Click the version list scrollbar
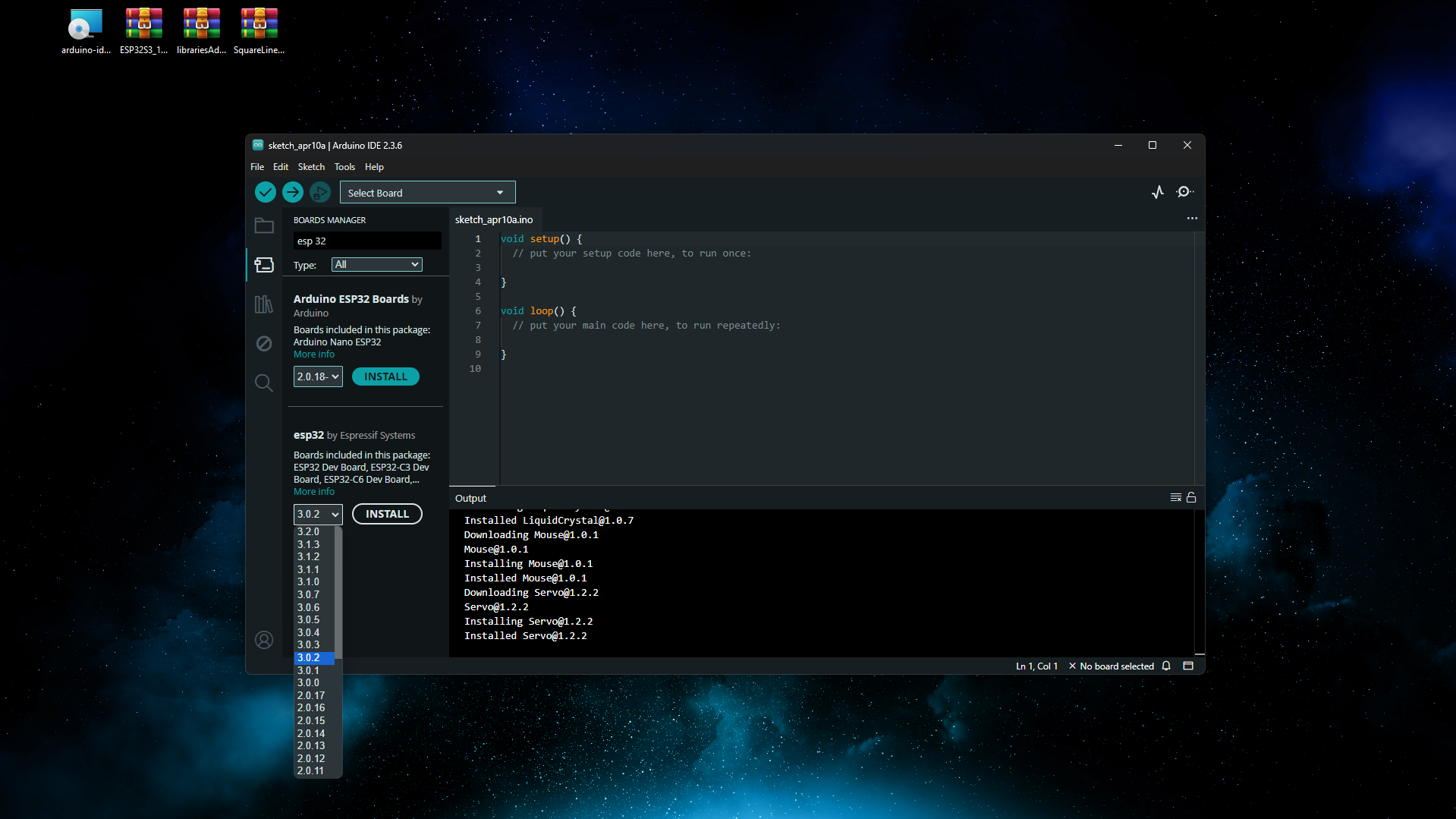Screen dimensions: 1456x819 [x=338, y=594]
